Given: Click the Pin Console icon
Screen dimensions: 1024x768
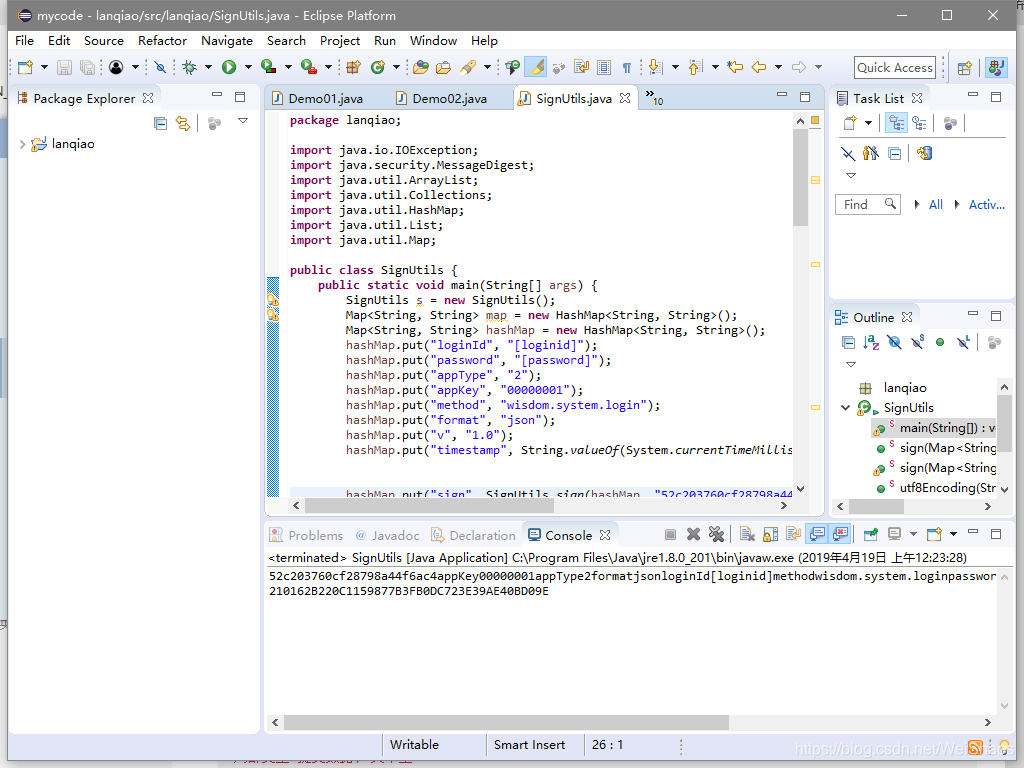Looking at the screenshot, I should pos(871,535).
